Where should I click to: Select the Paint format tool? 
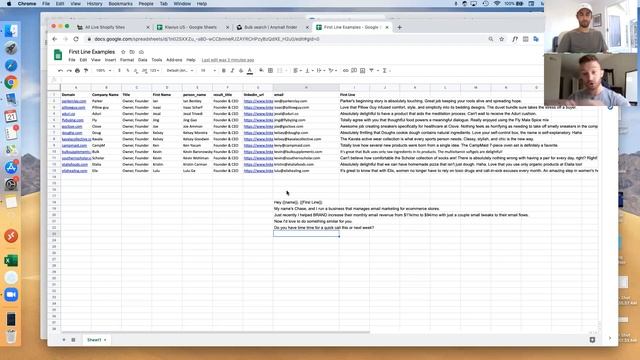[86, 71]
